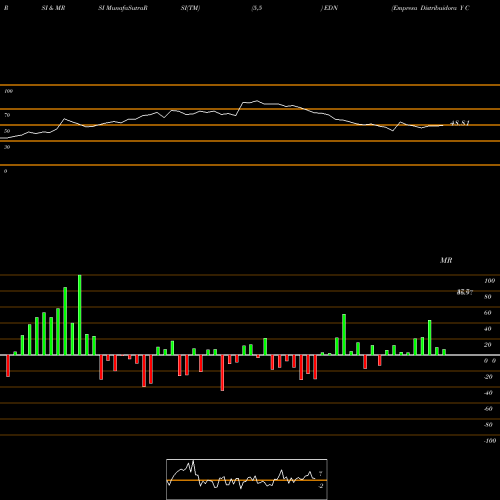
Task: Click the RSI line peak above 70
Action: (x=257, y=101)
